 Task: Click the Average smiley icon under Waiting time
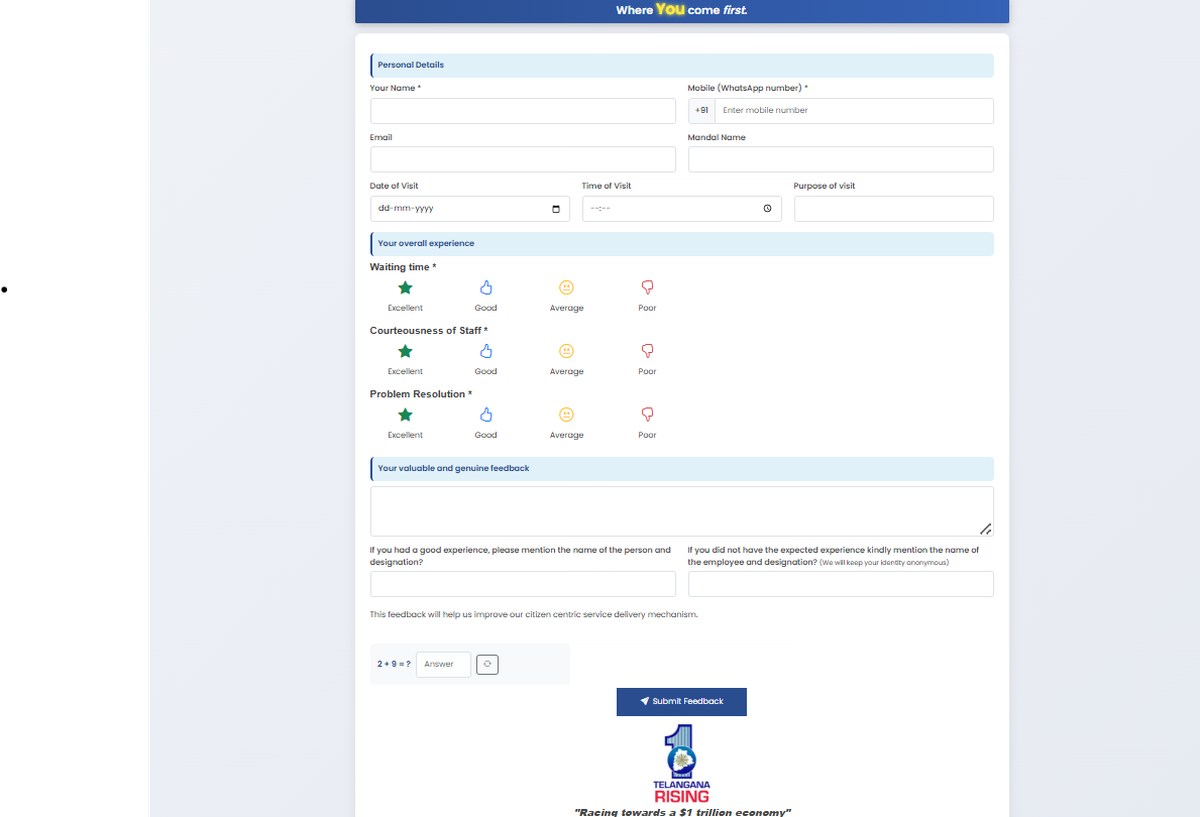567,288
